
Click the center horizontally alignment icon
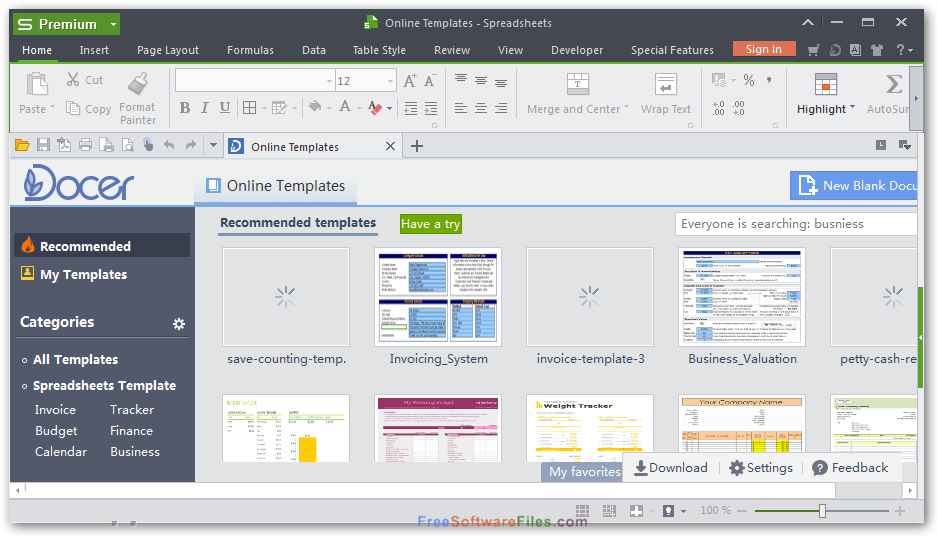tap(481, 108)
